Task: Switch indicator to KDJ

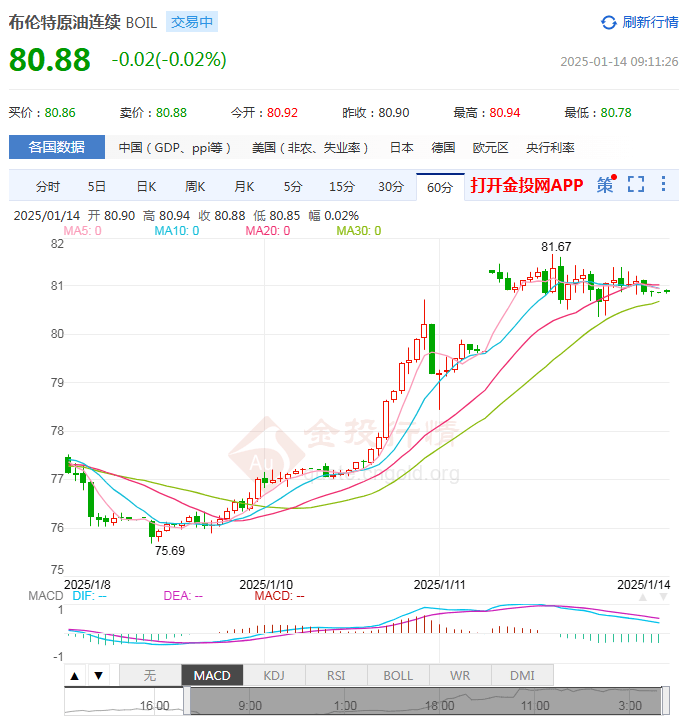Action: [274, 675]
